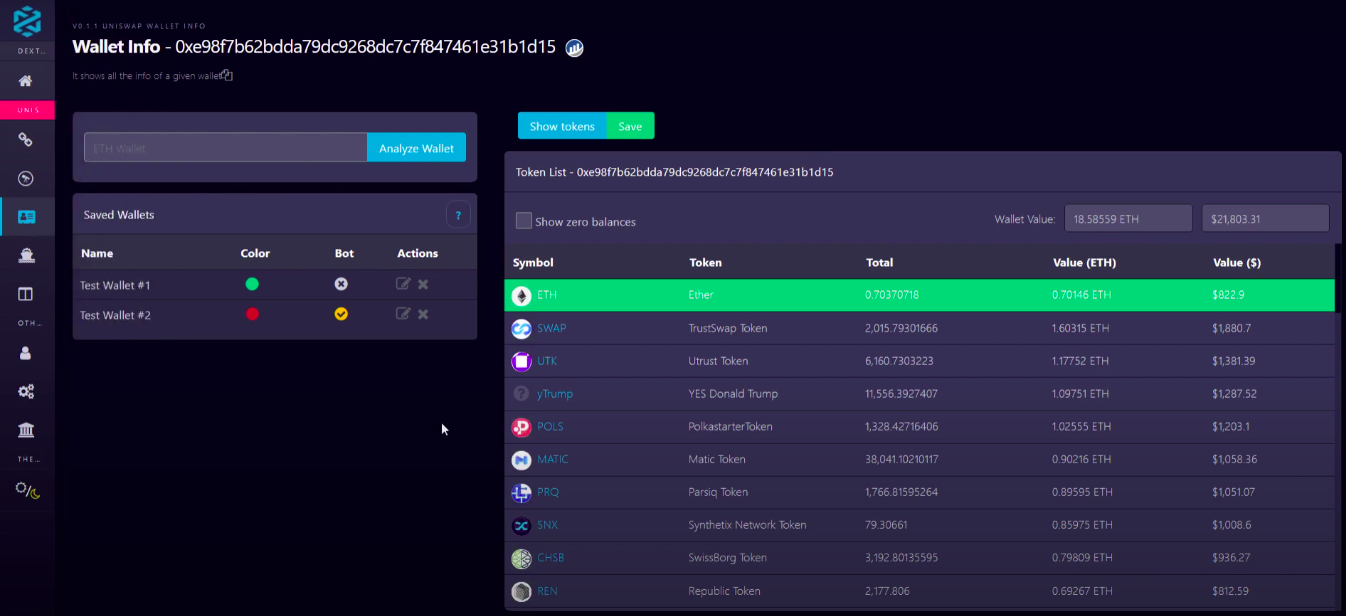Focus the ETH Wallet address input
Viewport: 1346px width, 616px height.
click(x=225, y=148)
